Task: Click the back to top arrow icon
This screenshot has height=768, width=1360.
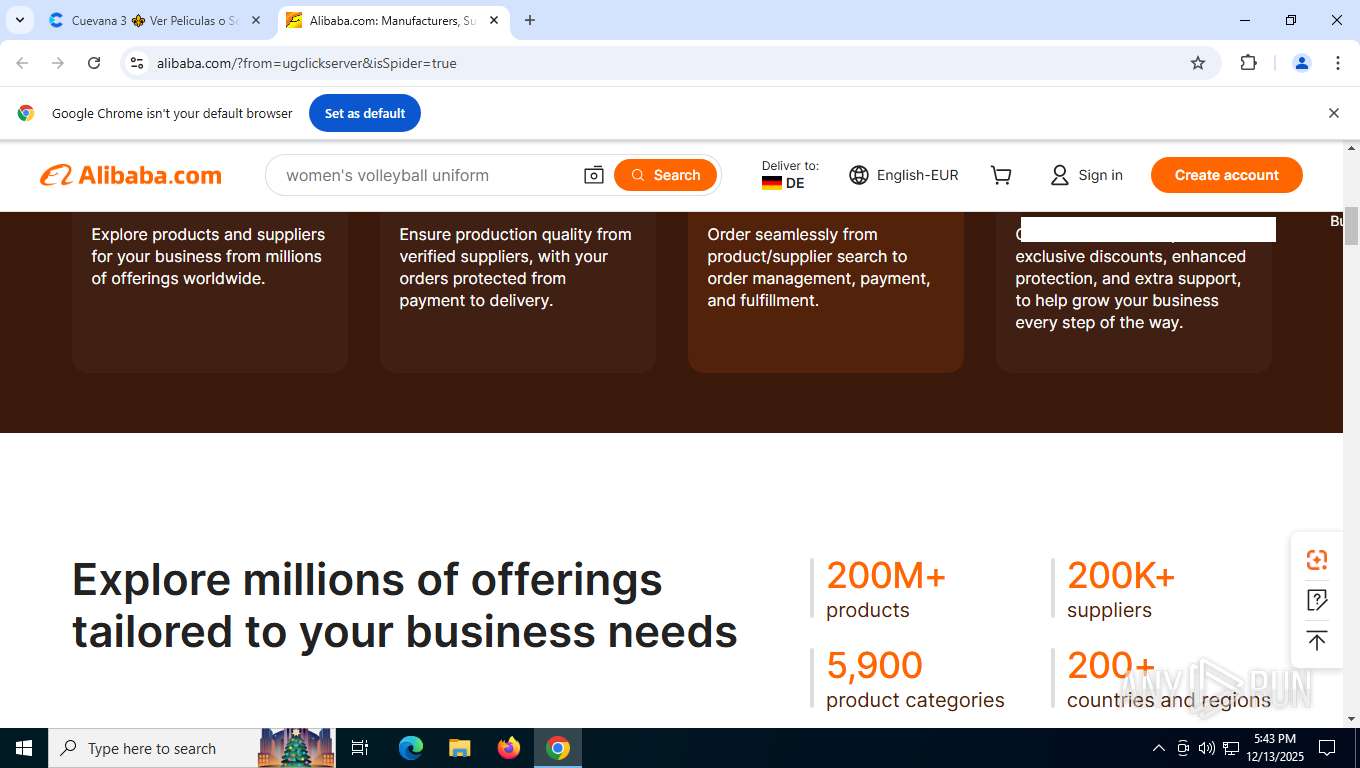Action: [1317, 641]
